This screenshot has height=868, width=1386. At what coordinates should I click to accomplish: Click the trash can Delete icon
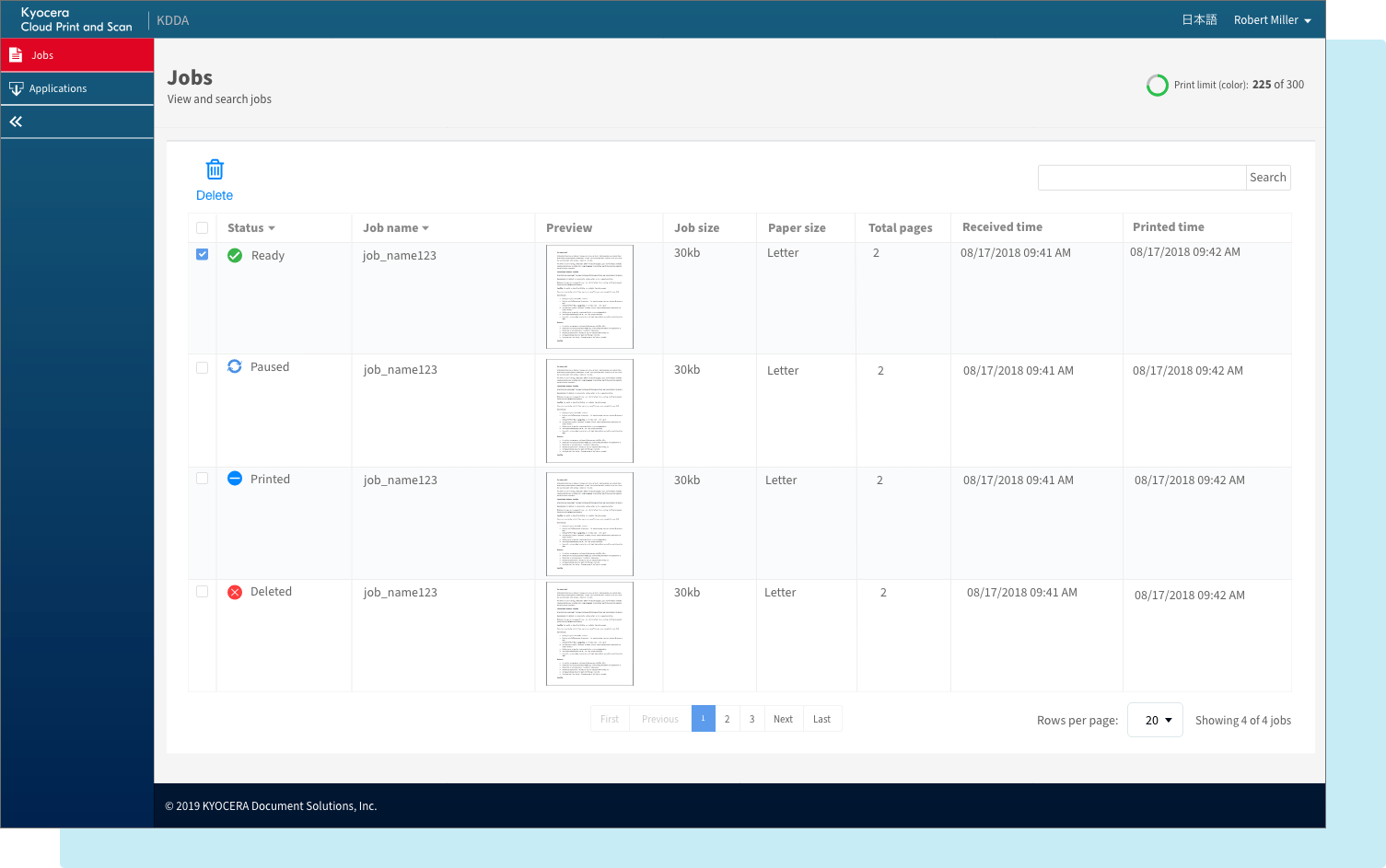pyautogui.click(x=215, y=169)
